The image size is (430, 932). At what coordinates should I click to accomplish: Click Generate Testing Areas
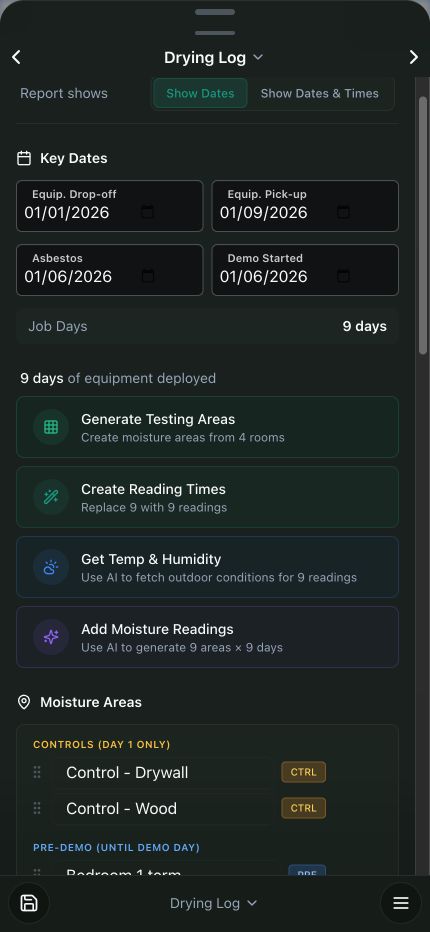(x=207, y=427)
